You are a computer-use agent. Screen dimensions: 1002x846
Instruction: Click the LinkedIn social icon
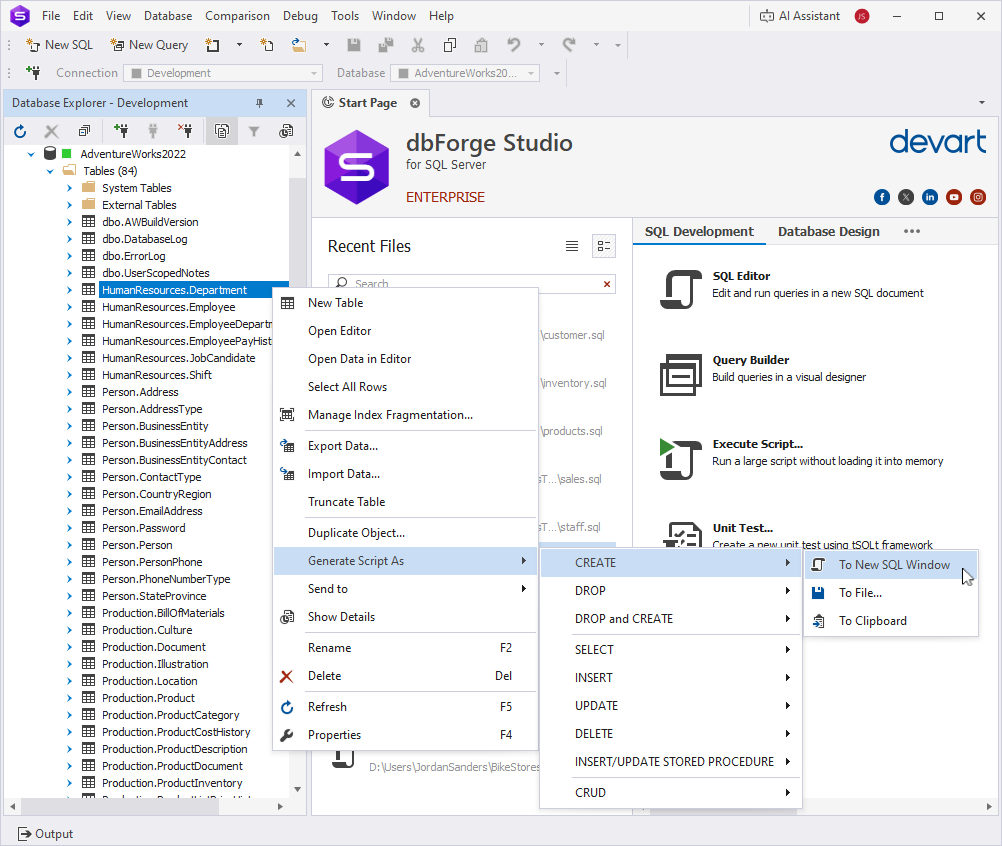930,197
